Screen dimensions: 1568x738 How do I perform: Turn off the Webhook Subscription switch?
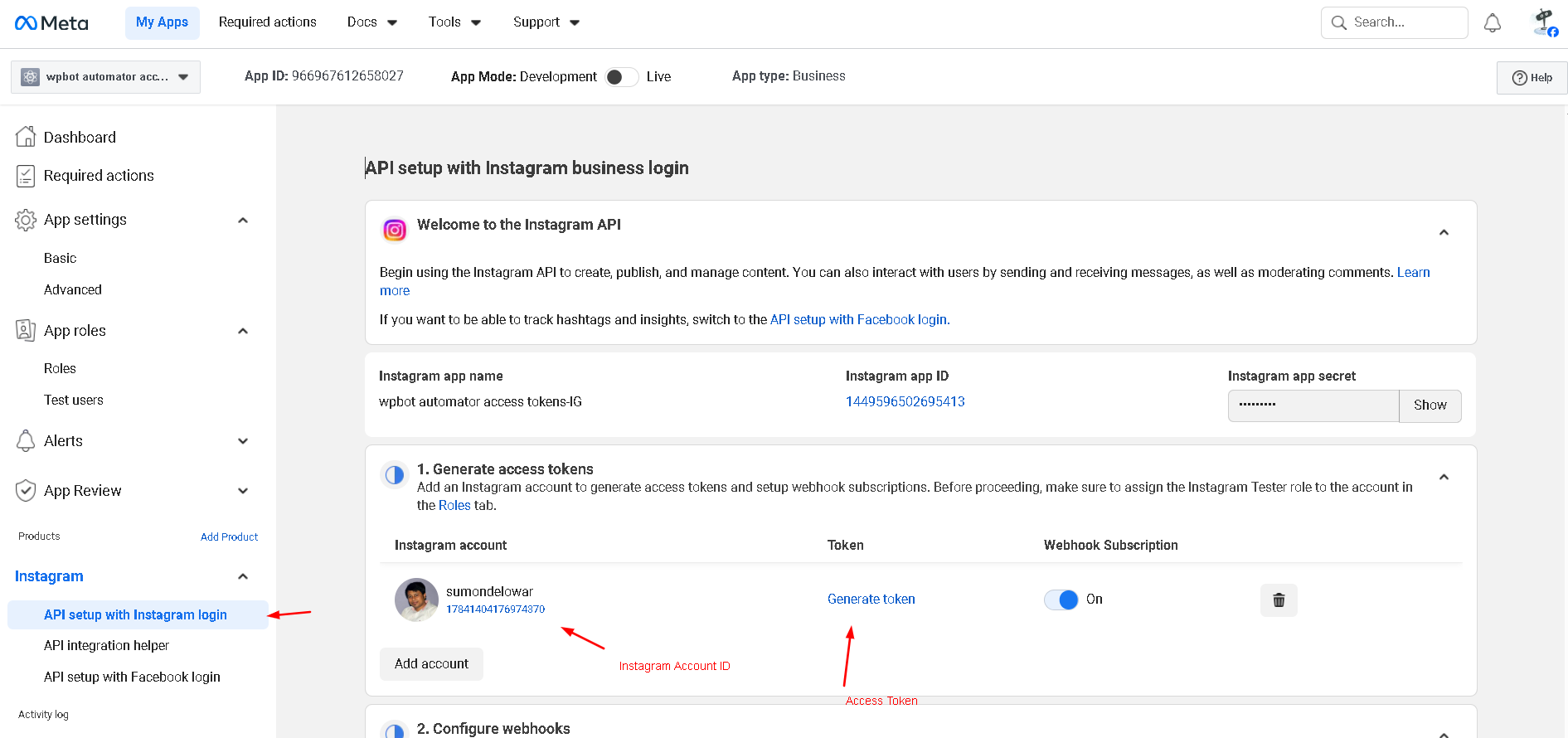[1061, 600]
